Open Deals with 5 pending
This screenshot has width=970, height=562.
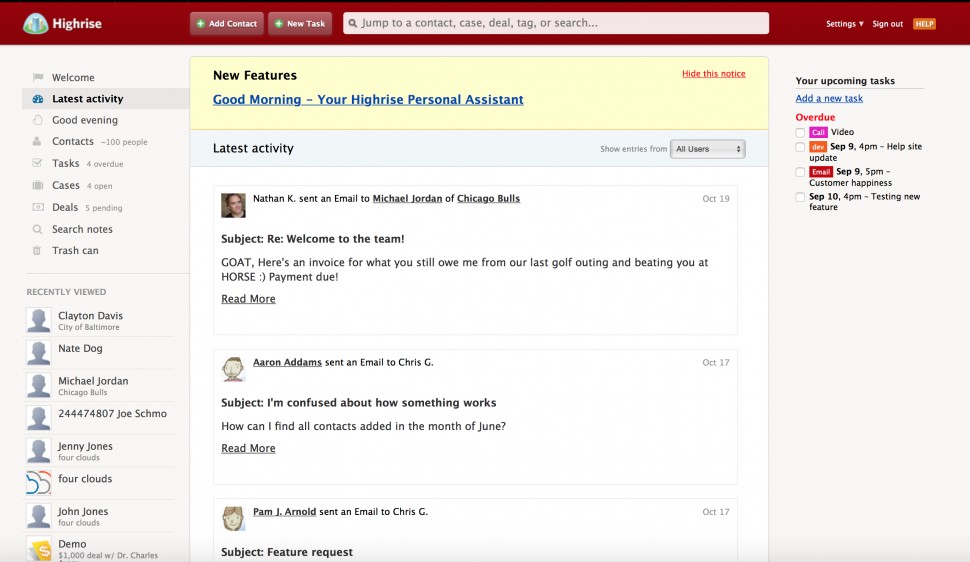87,207
